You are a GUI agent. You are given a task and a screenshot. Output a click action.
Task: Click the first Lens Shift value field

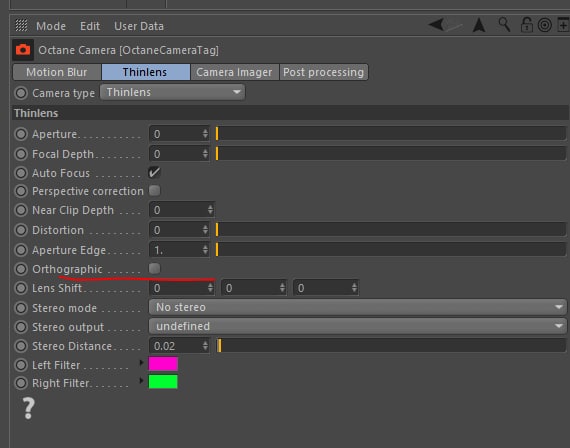point(182,288)
